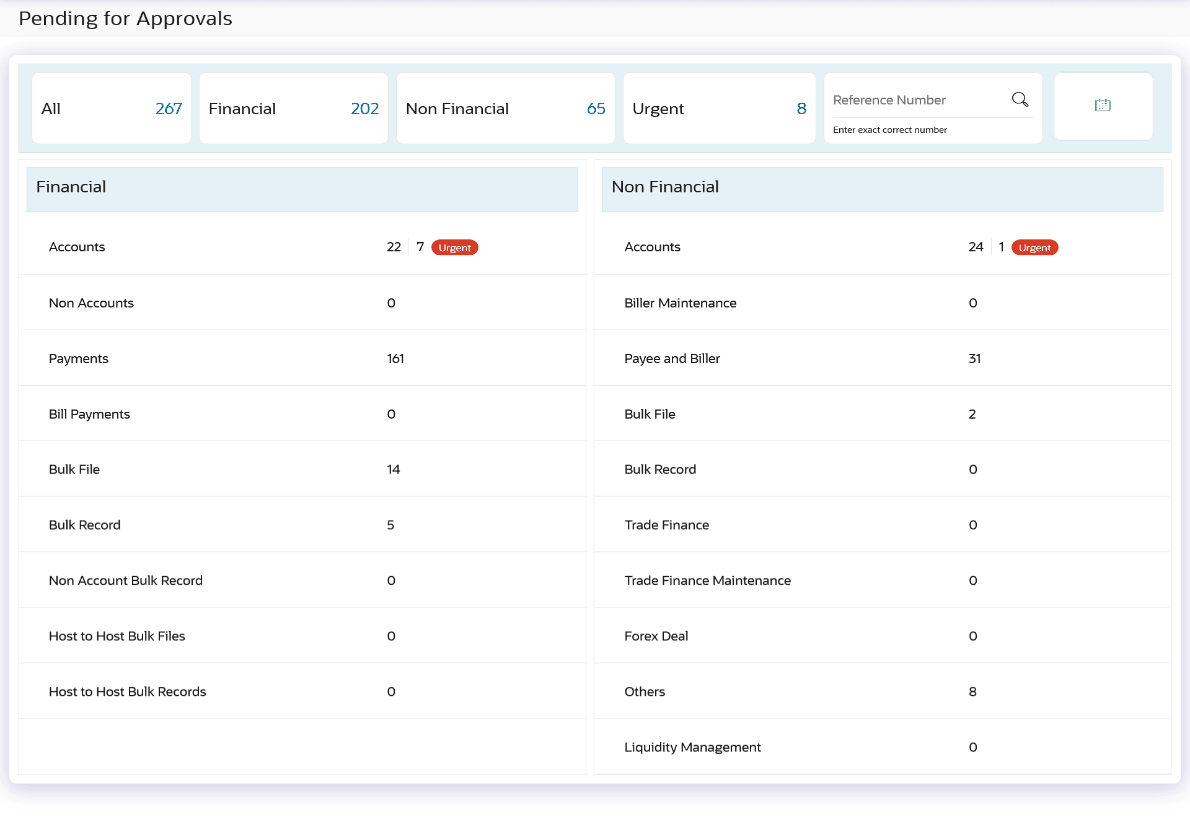Click Non Financial Accounts count 24
The image size is (1190, 839).
point(975,247)
